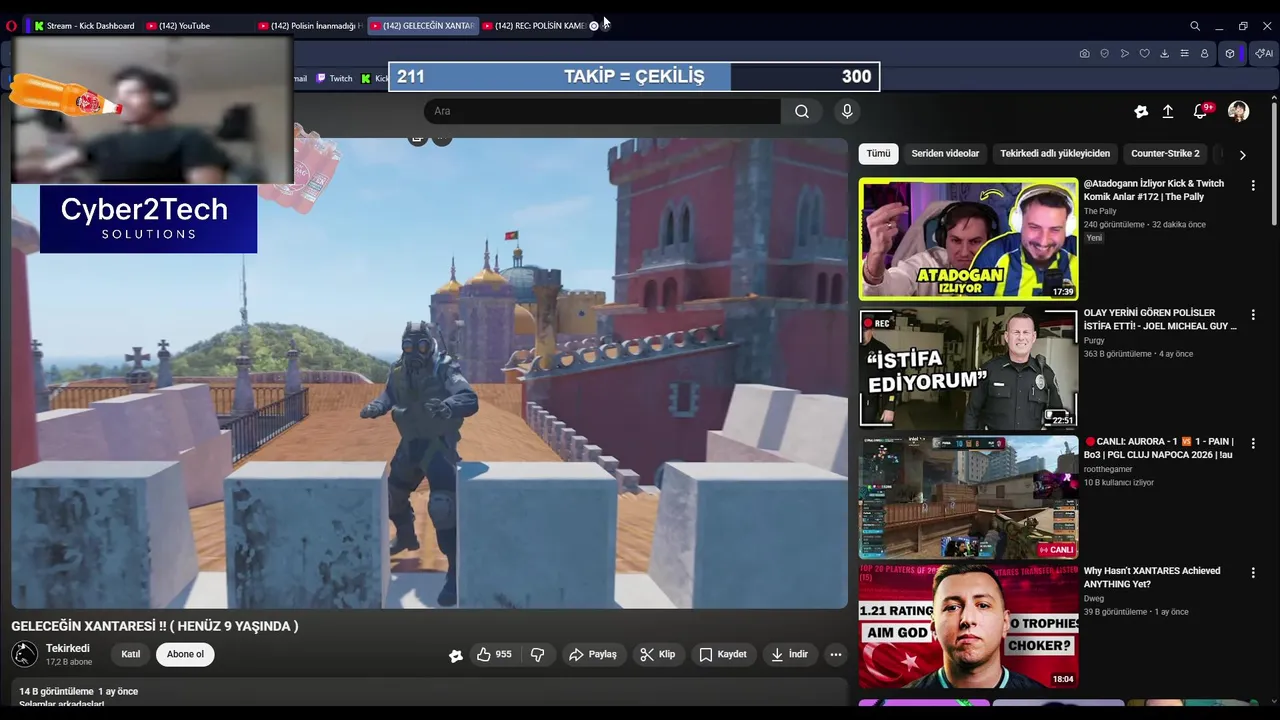1280x720 pixels.
Task: Open browser downloads icon in address bar
Action: coord(1164,54)
